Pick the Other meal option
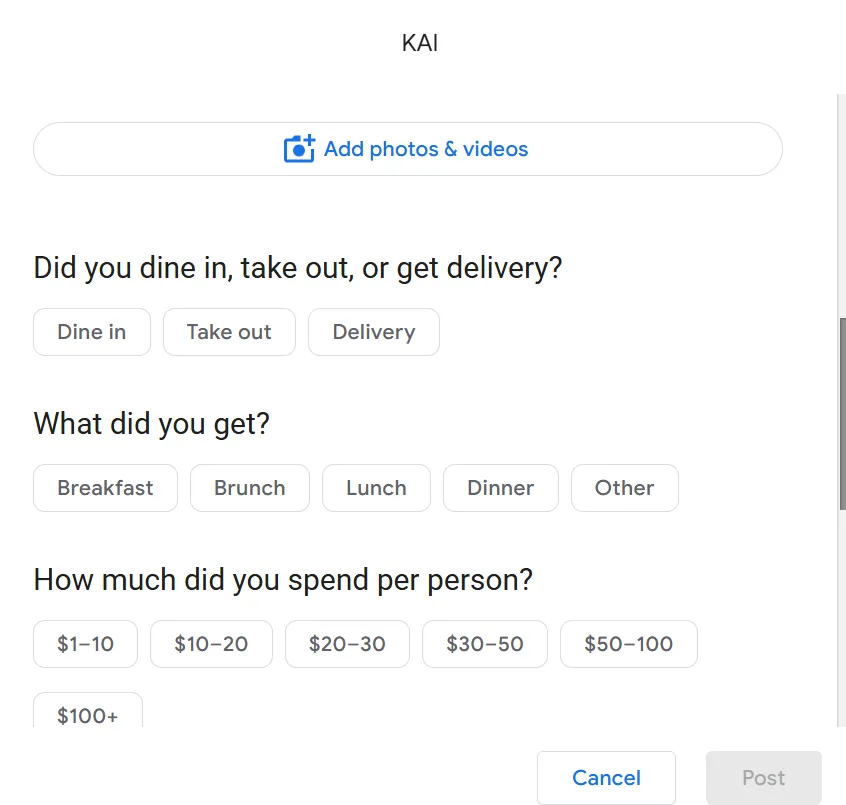The width and height of the screenshot is (846, 805). pyautogui.click(x=624, y=488)
